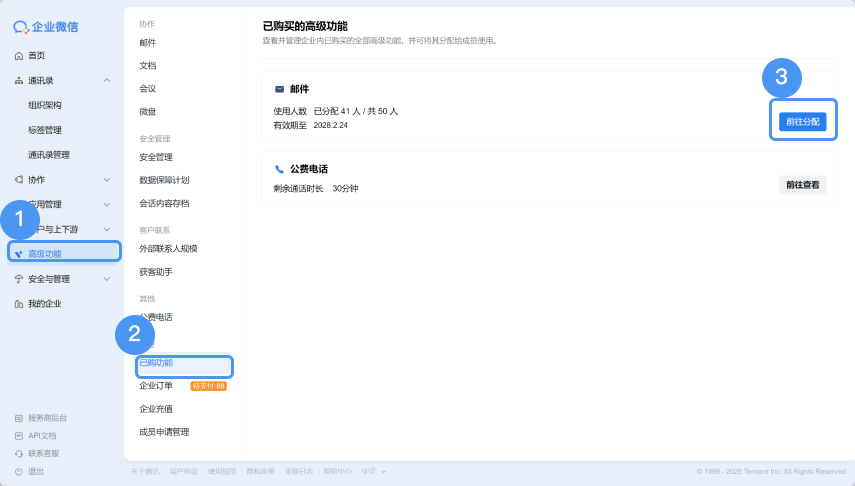This screenshot has height=486, width=855.
Task: Open the API文档 link
Action: (42, 436)
